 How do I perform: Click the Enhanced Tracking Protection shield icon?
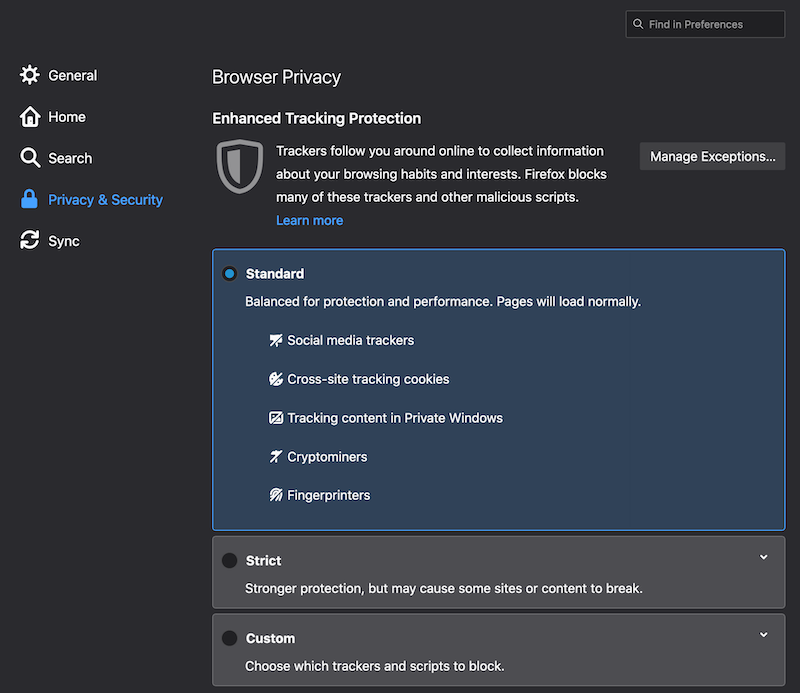click(239, 166)
